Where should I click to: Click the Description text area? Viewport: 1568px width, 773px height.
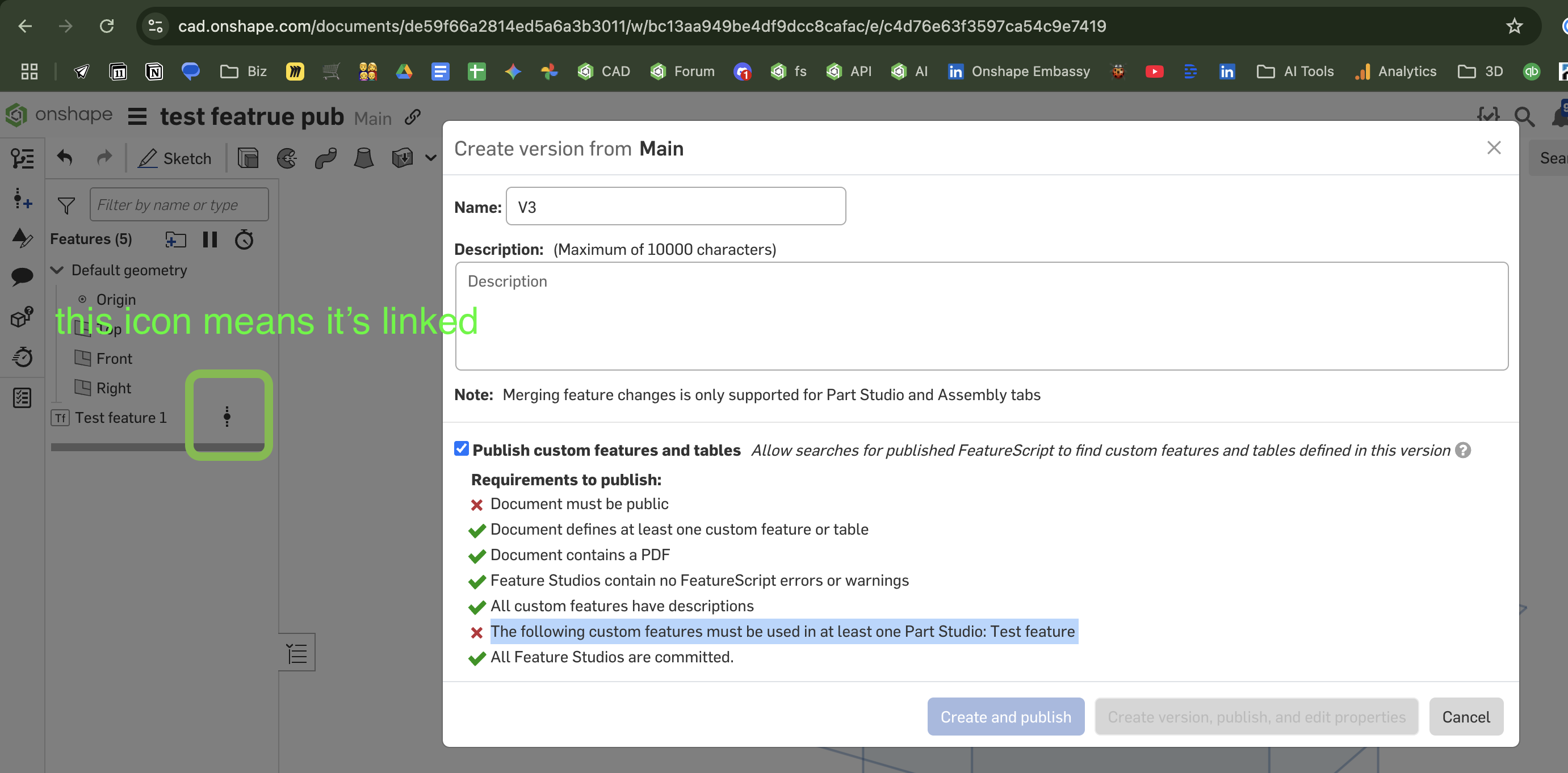tap(981, 316)
